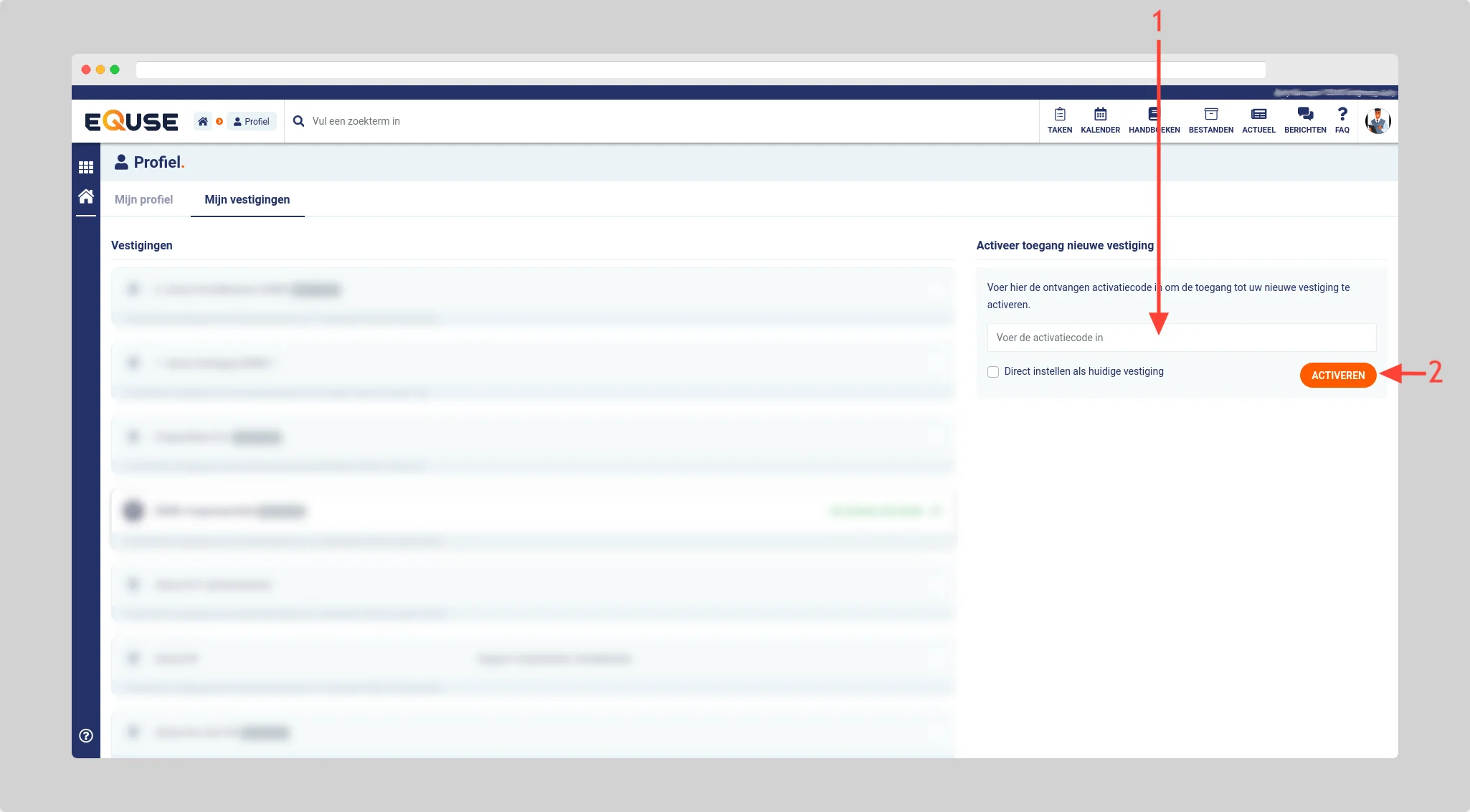Enable Direct instellen als huidige vestiging
Viewport: 1470px width, 812px height.
click(993, 372)
